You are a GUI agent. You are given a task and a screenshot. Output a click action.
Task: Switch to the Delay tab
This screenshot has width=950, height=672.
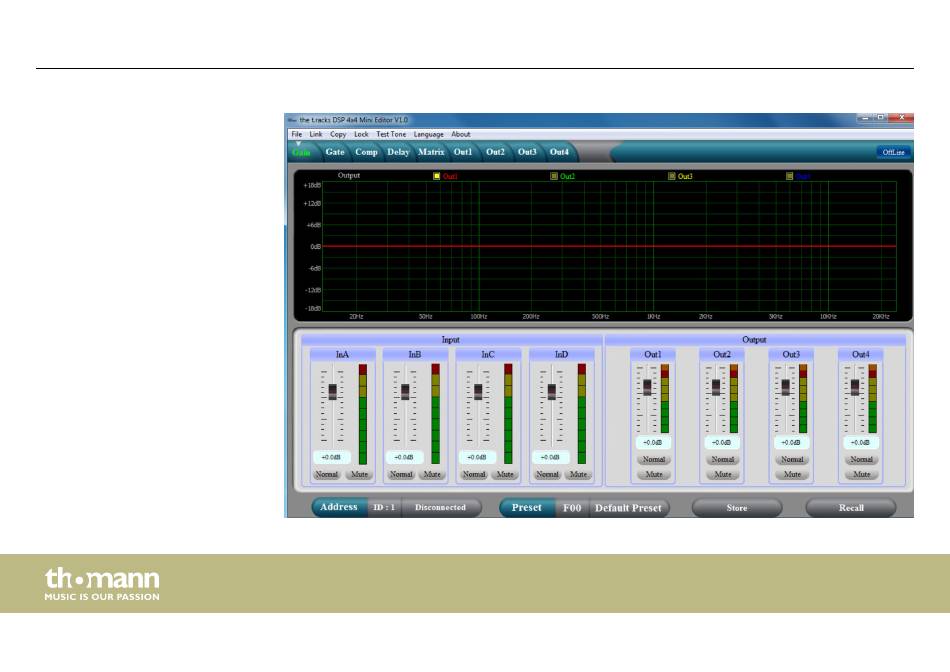[398, 152]
